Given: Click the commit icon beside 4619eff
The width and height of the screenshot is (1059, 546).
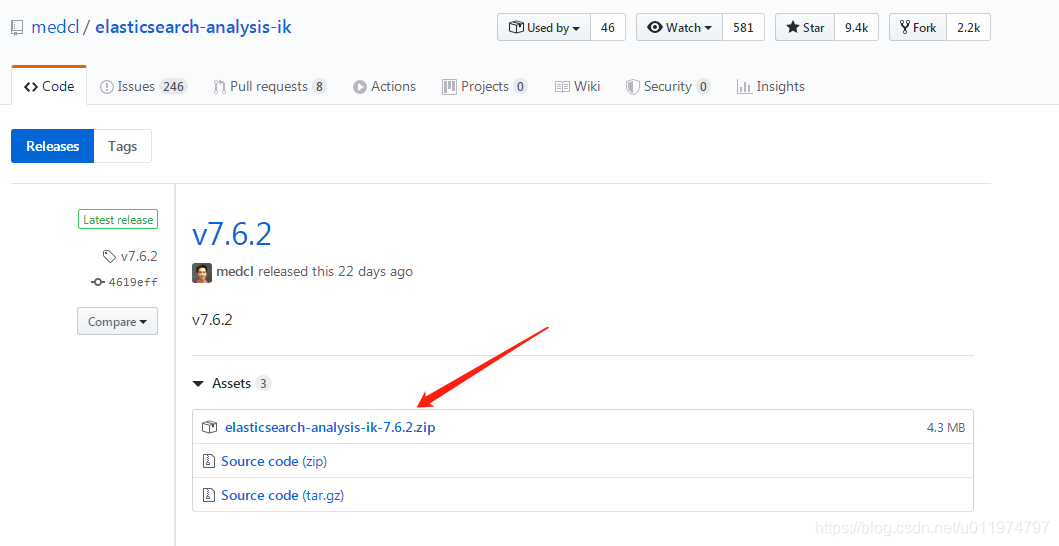Looking at the screenshot, I should [x=98, y=282].
